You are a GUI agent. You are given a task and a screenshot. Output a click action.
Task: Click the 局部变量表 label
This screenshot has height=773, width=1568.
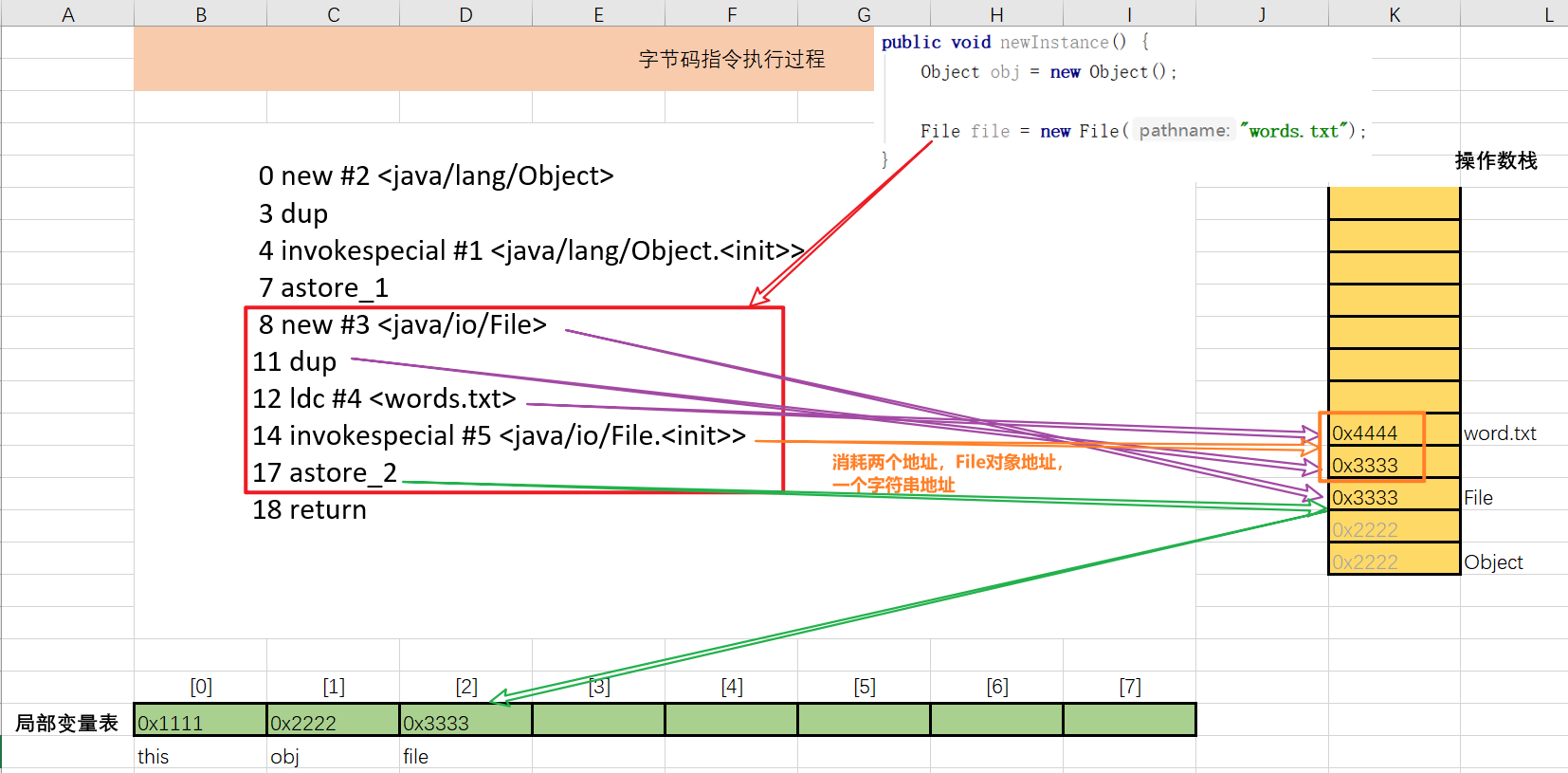point(66,723)
